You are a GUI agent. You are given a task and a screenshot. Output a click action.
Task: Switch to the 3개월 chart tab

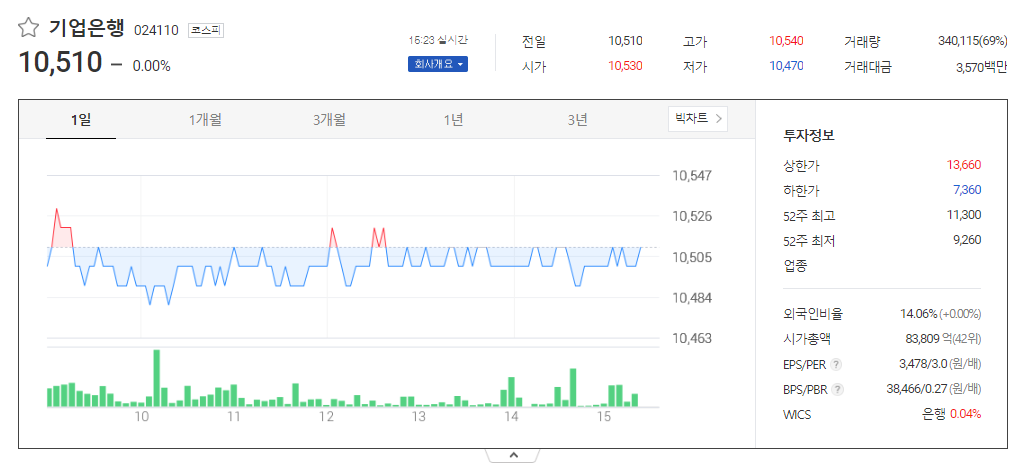pos(329,120)
